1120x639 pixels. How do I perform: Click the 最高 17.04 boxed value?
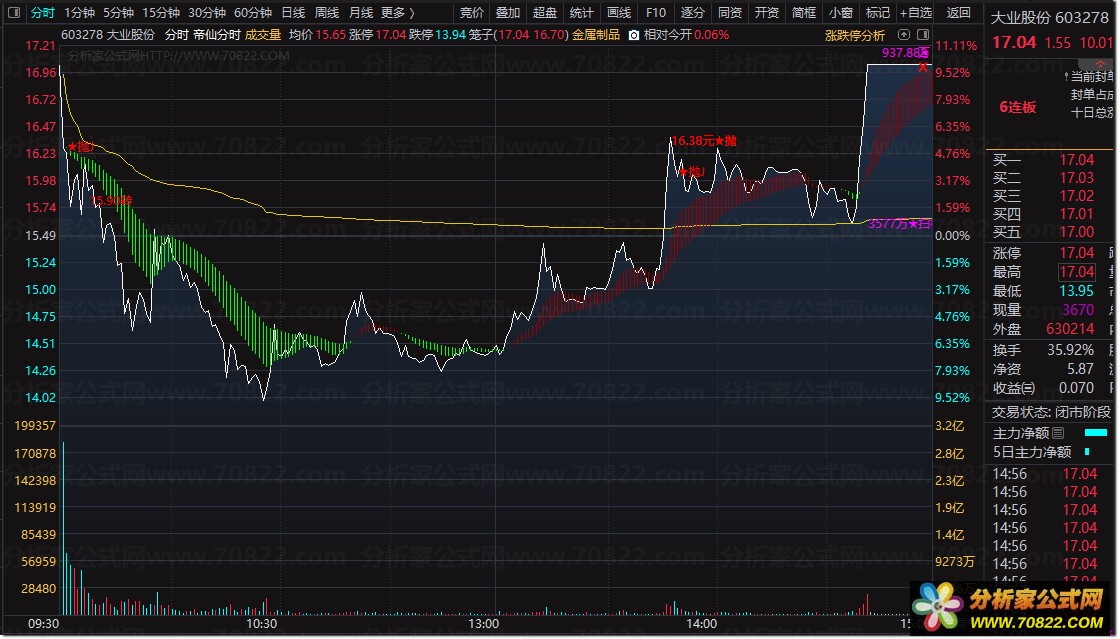1076,271
